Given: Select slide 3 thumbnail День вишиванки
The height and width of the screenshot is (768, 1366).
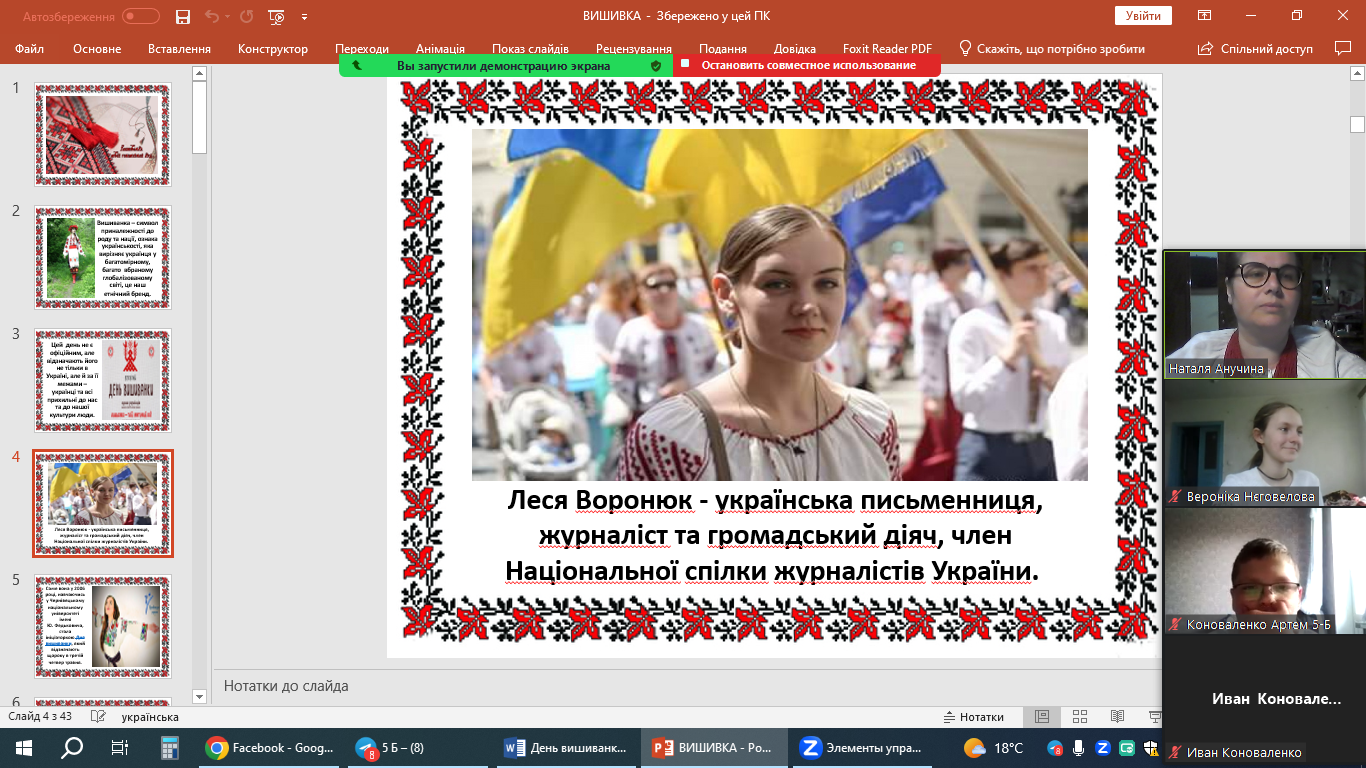Looking at the screenshot, I should (103, 380).
